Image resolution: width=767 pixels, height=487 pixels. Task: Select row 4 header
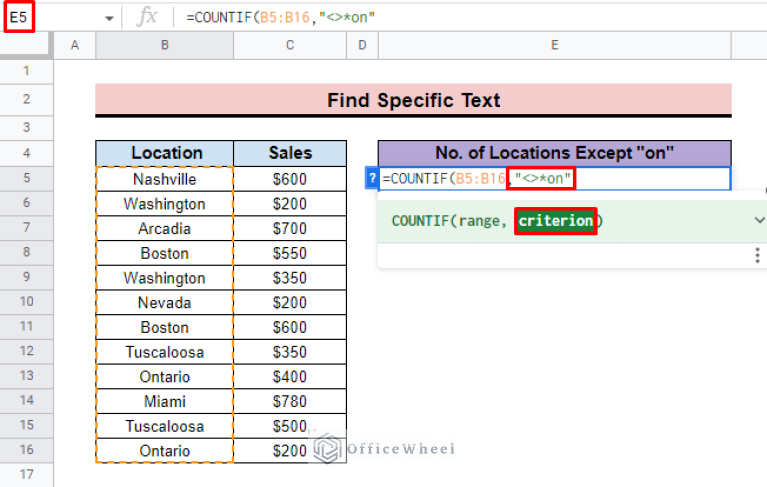tap(26, 154)
